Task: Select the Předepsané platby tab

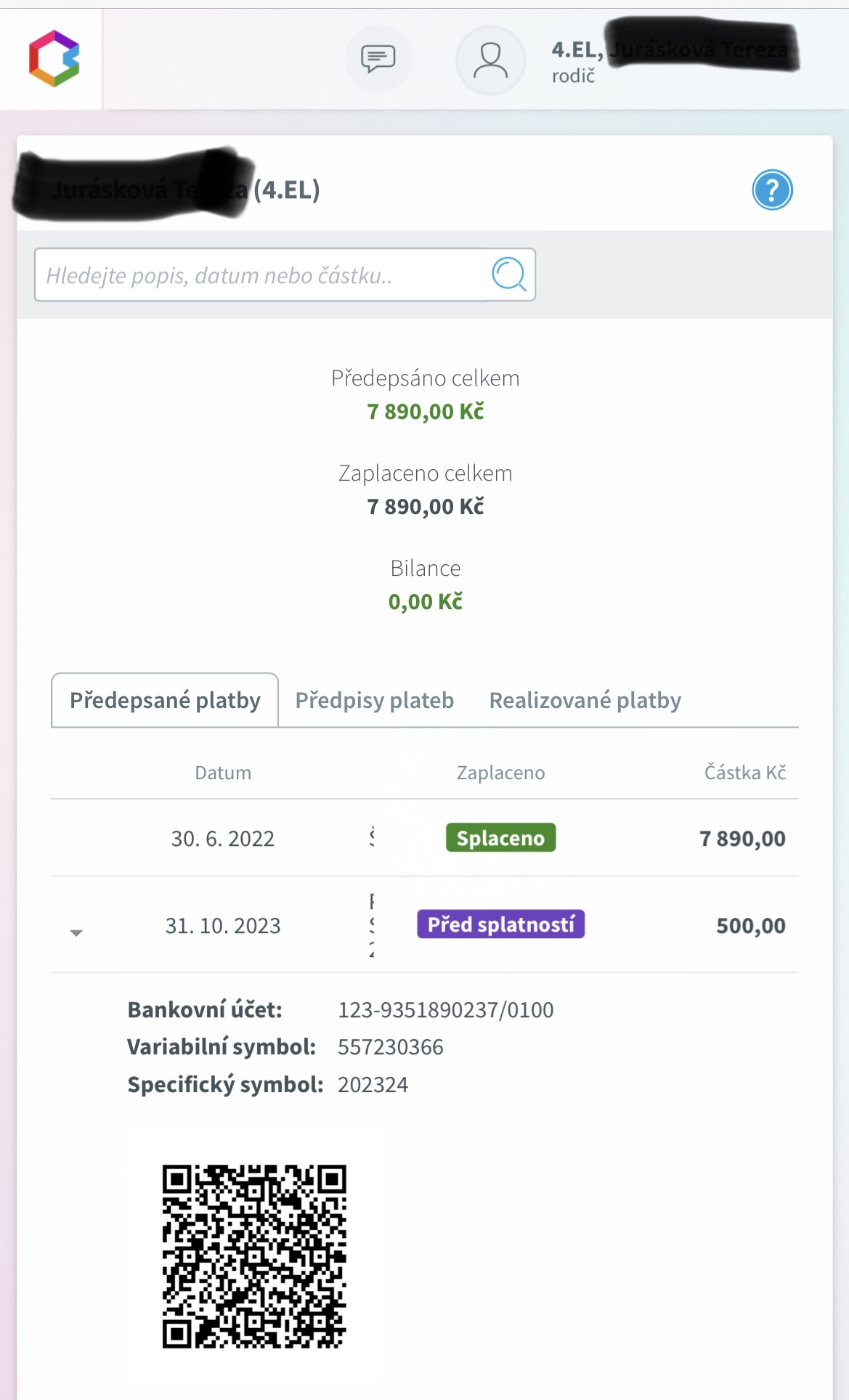Action: (165, 700)
